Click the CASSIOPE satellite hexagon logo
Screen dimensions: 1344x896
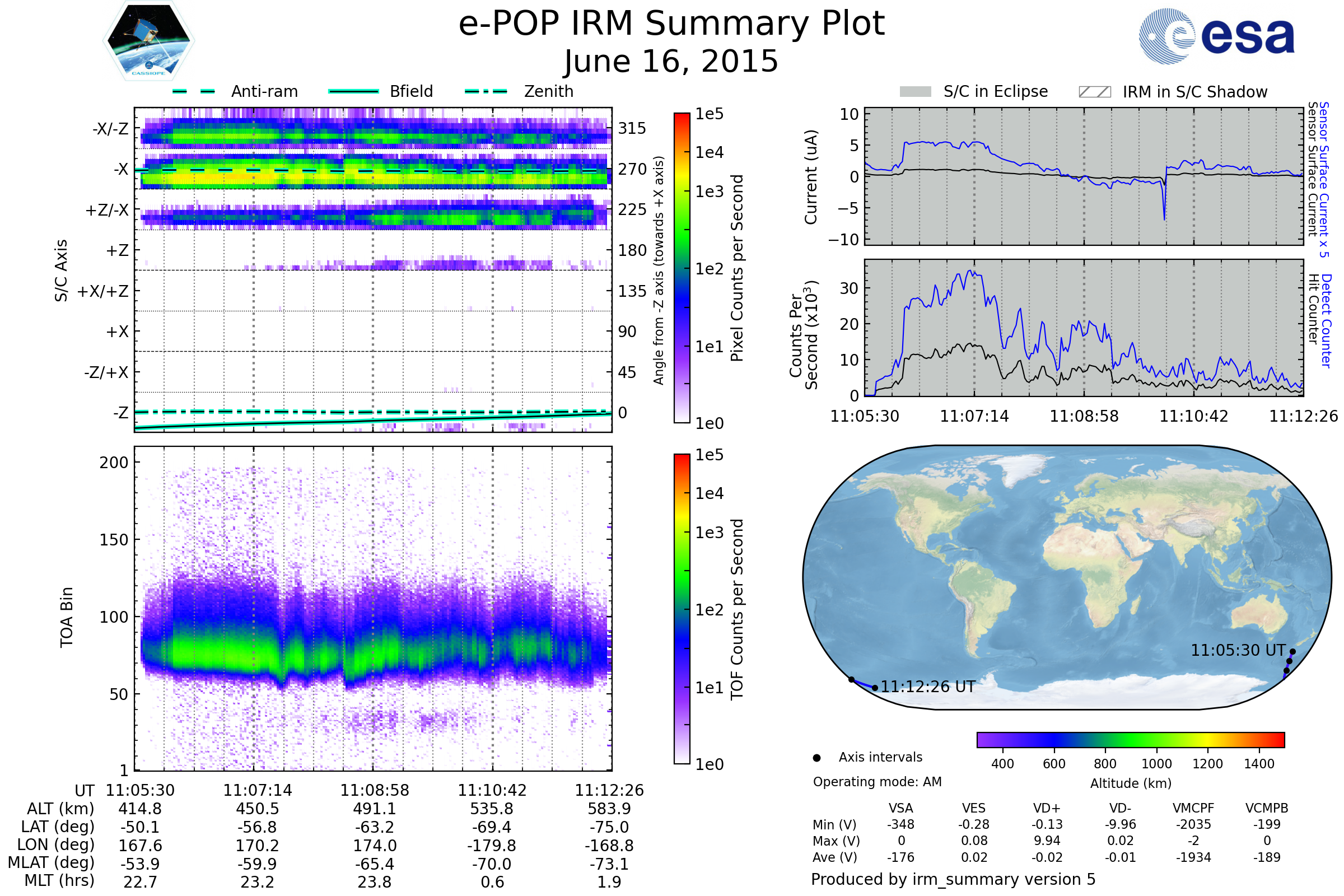pyautogui.click(x=148, y=41)
